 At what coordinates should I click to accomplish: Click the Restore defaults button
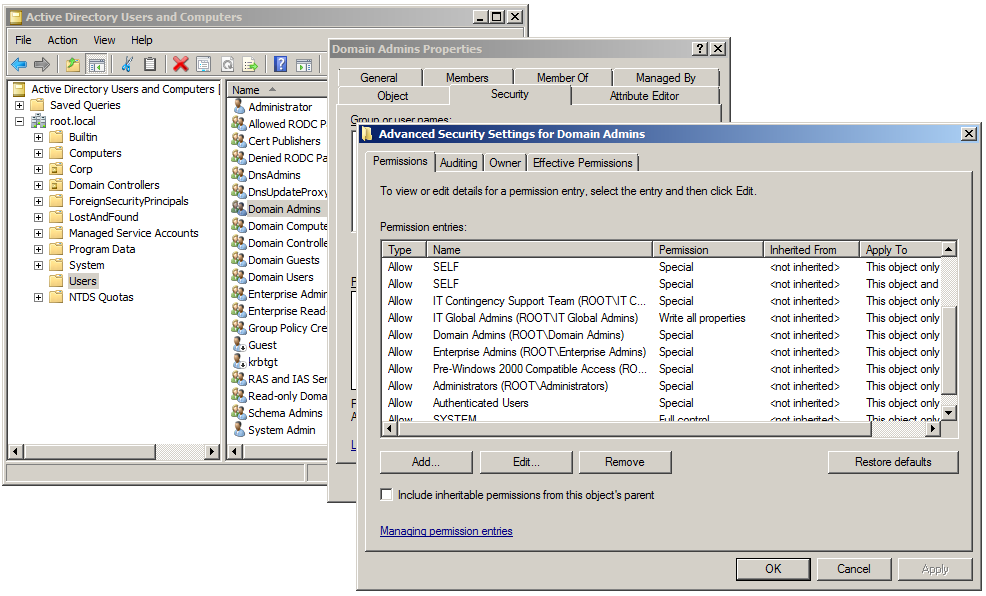(893, 462)
